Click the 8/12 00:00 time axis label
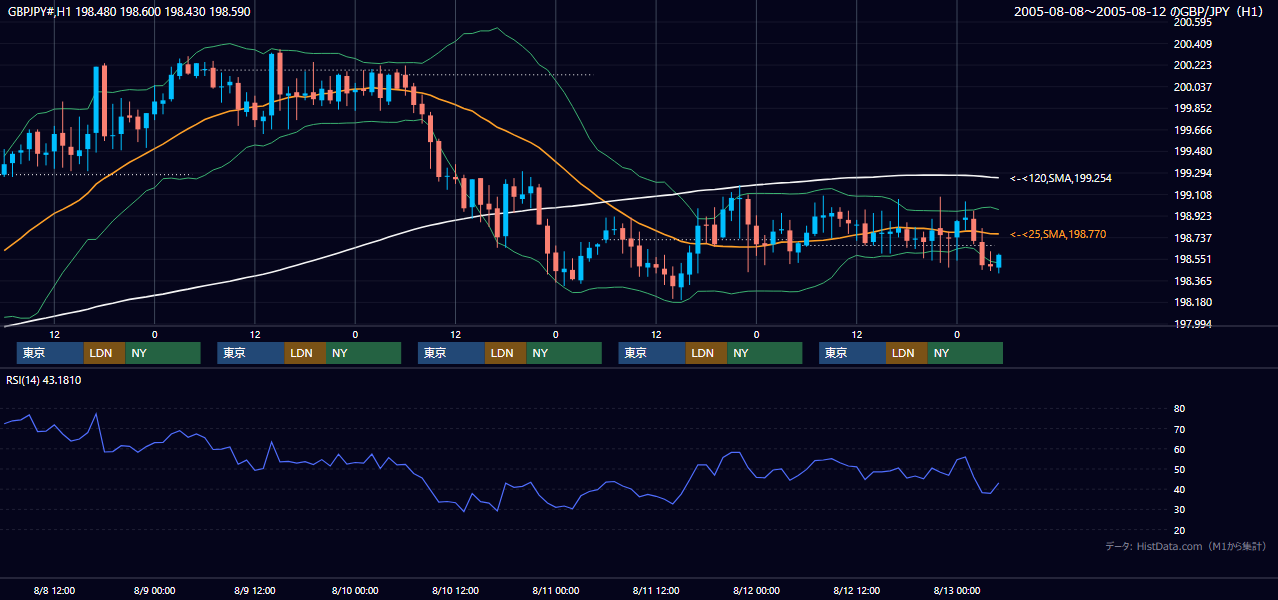 pos(756,590)
